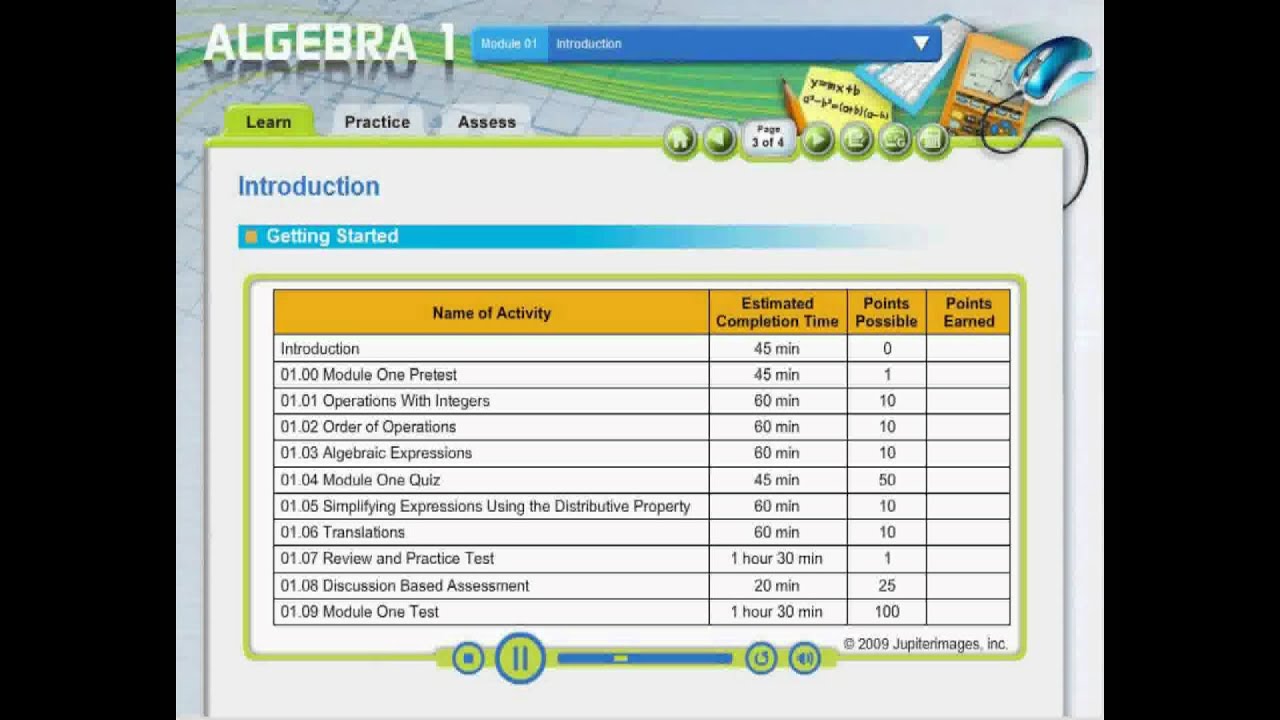The height and width of the screenshot is (720, 1280).
Task: Replay the audio from the start
Action: pyautogui.click(x=761, y=658)
